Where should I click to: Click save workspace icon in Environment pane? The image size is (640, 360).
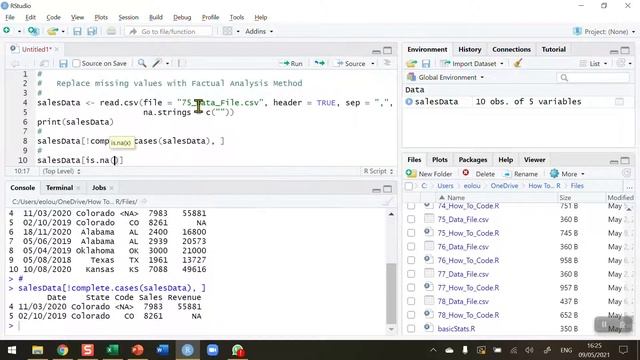coord(426,64)
